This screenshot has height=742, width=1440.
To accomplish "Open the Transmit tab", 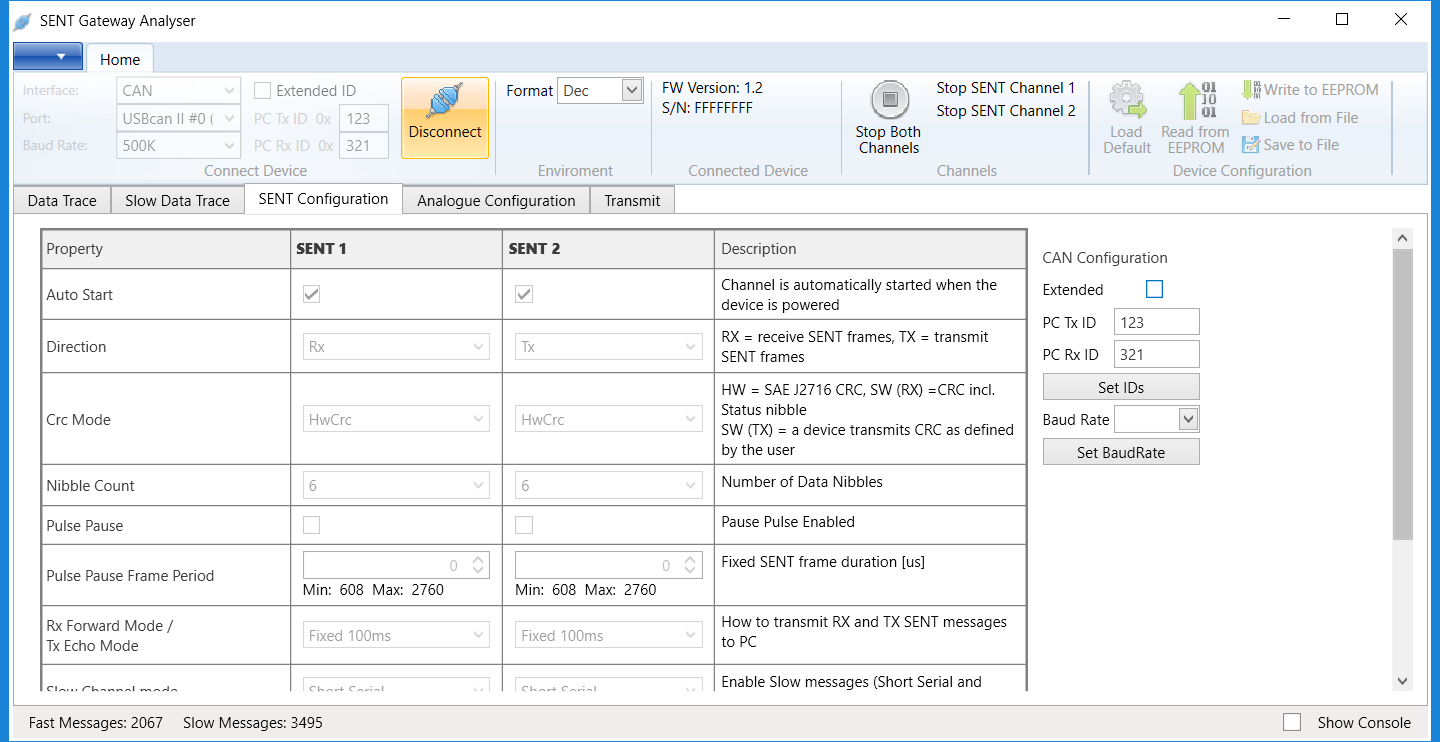I will [x=632, y=200].
